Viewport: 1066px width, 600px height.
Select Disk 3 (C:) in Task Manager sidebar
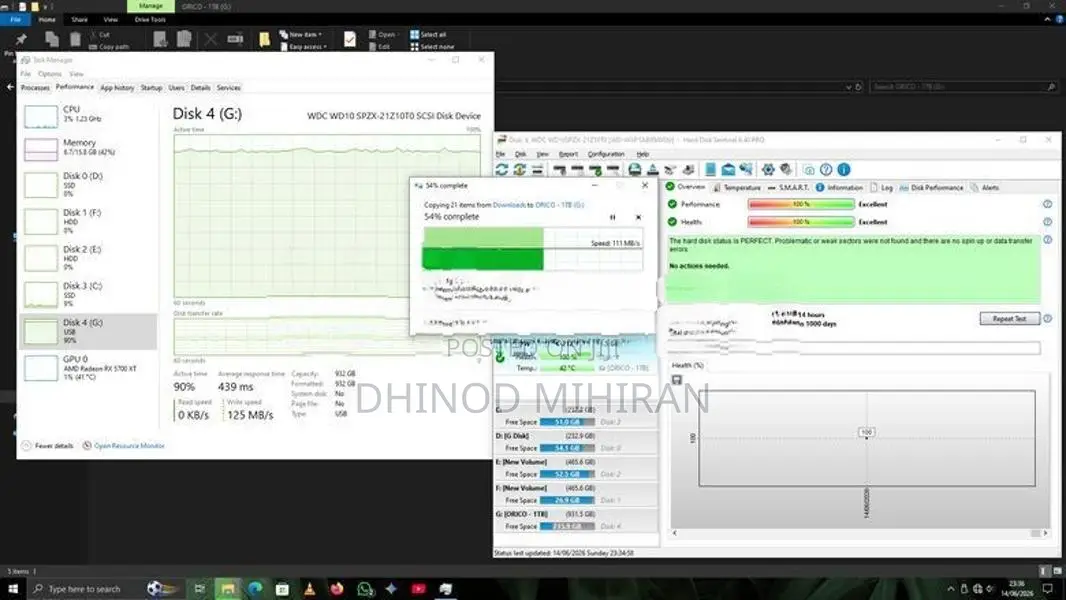point(88,294)
